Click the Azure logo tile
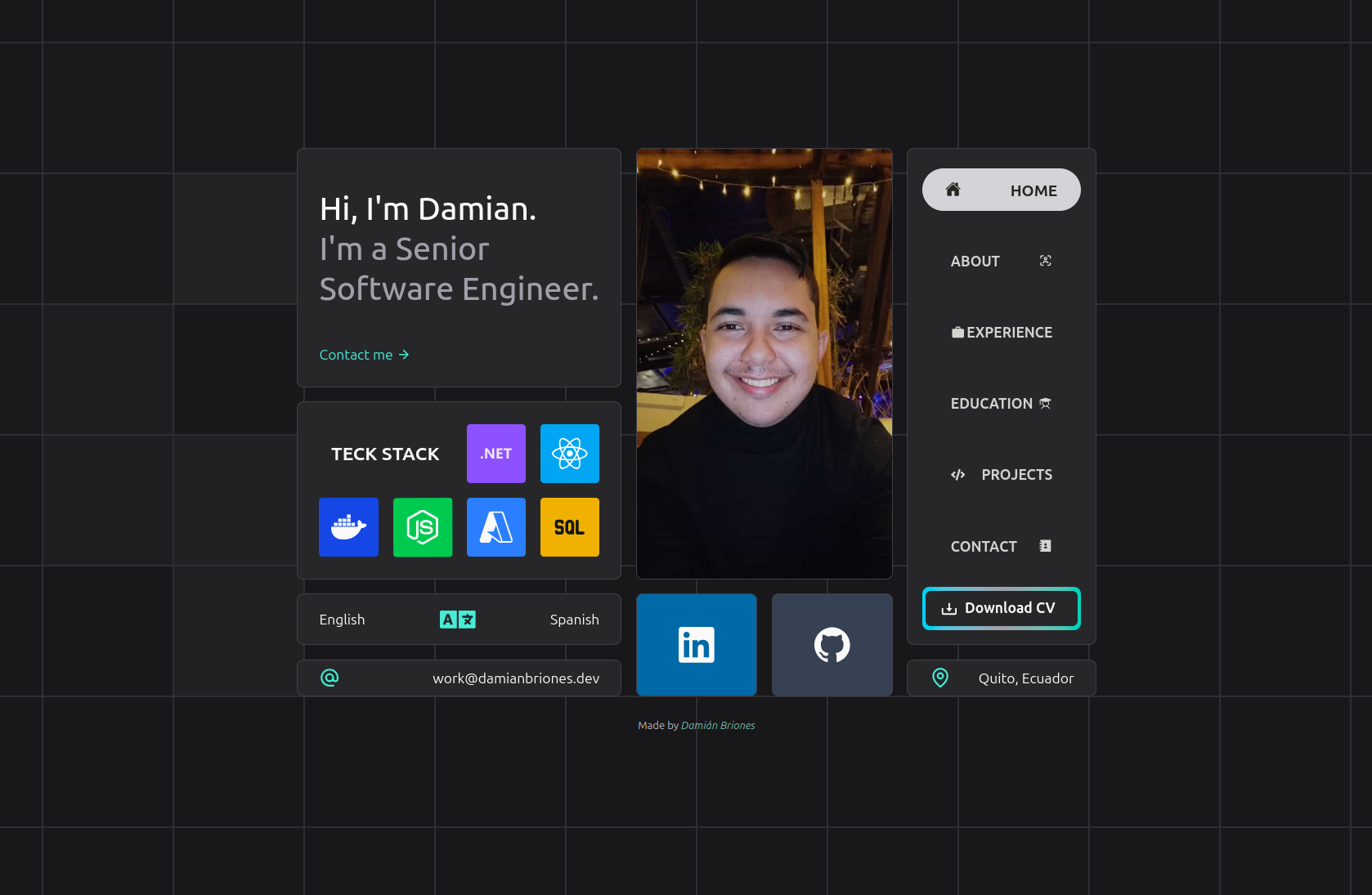 click(x=495, y=527)
